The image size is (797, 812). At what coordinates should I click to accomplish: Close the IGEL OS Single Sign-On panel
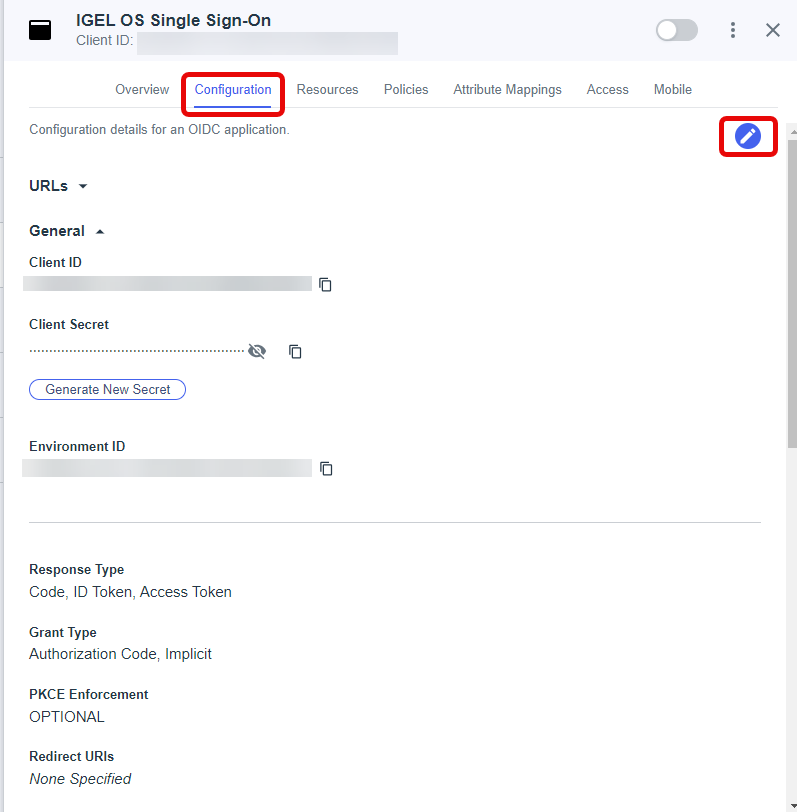click(773, 30)
